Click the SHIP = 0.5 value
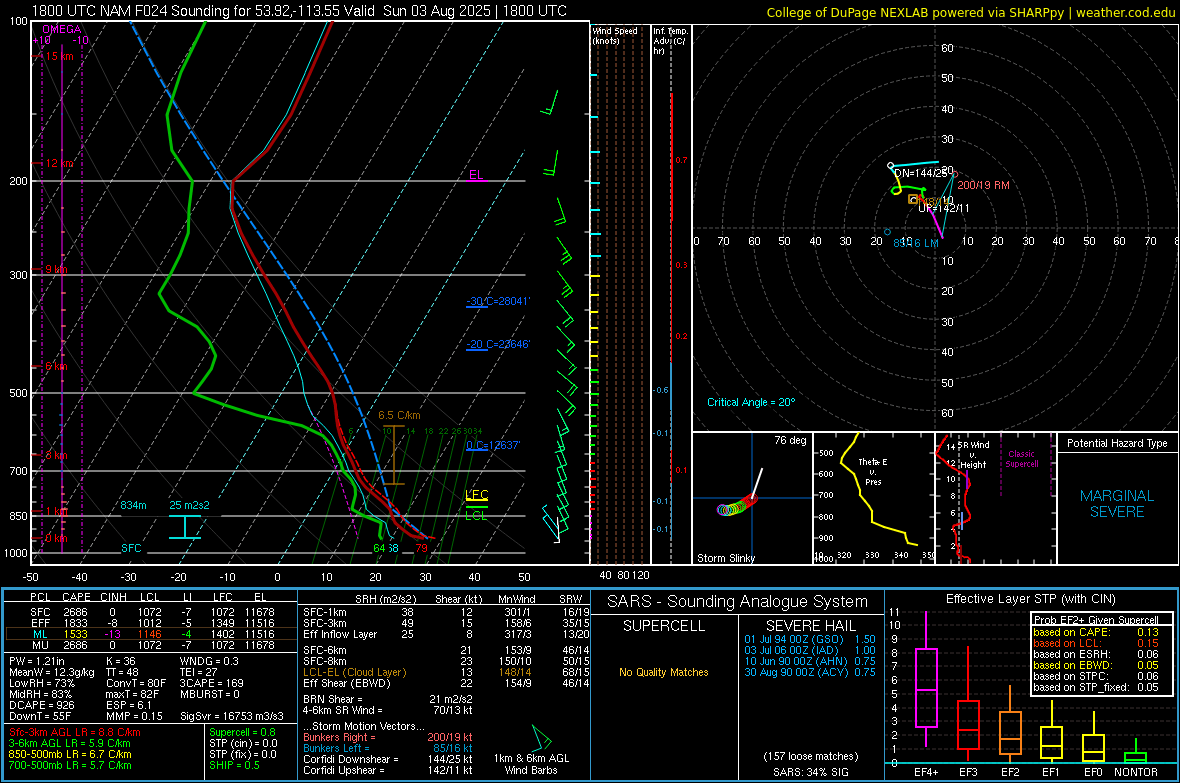 coord(234,765)
